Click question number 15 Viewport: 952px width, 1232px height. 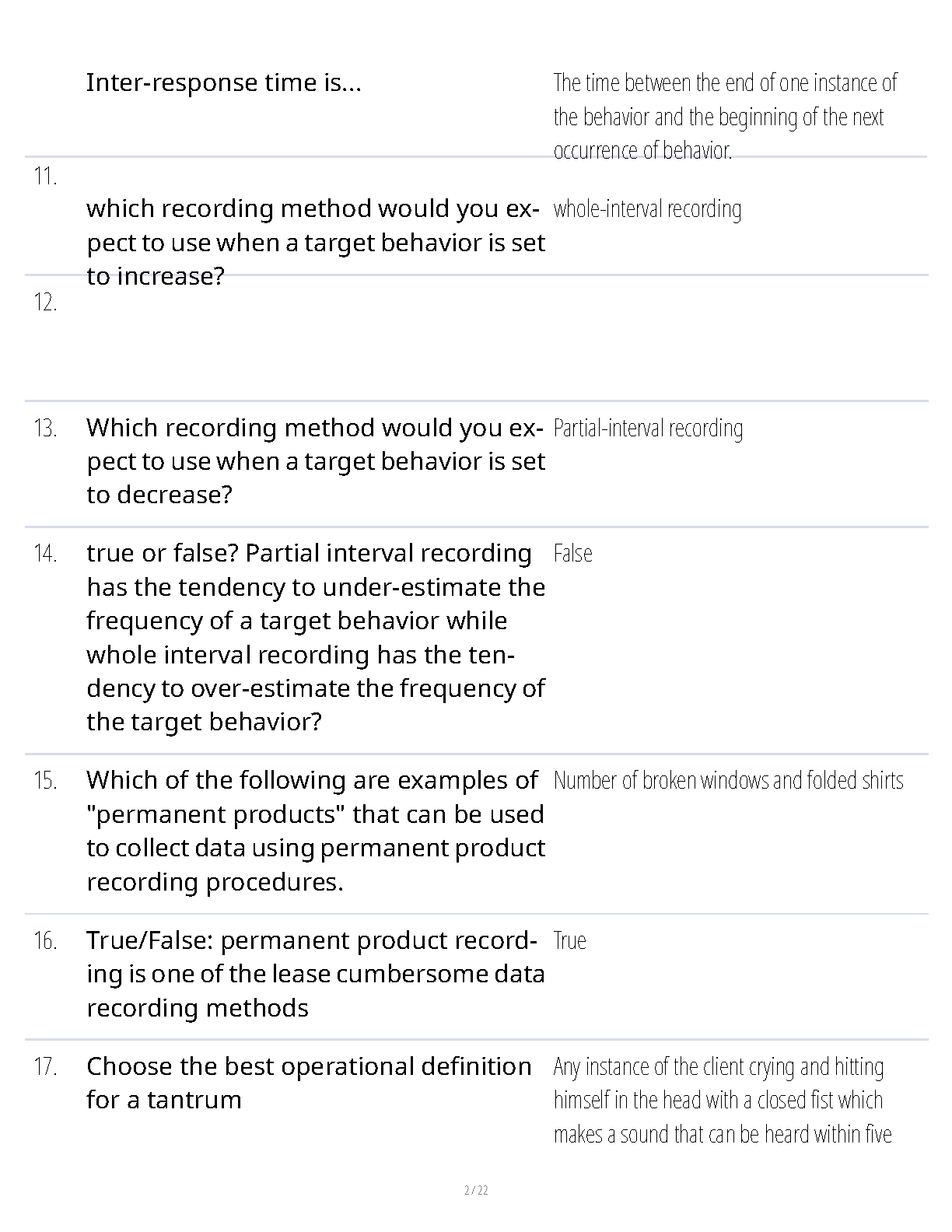[x=45, y=781]
